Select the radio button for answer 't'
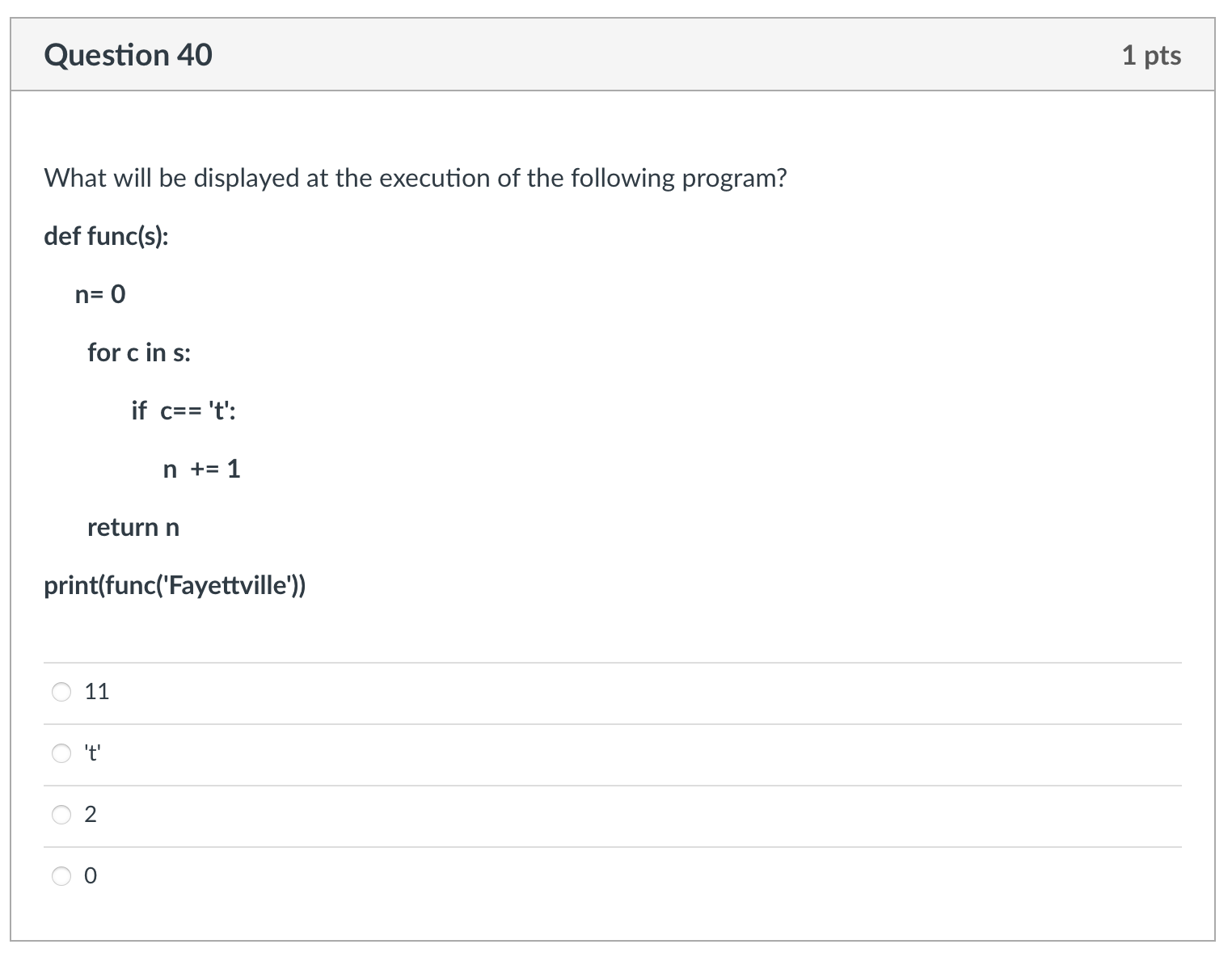This screenshot has width=1232, height=978. click(x=61, y=752)
